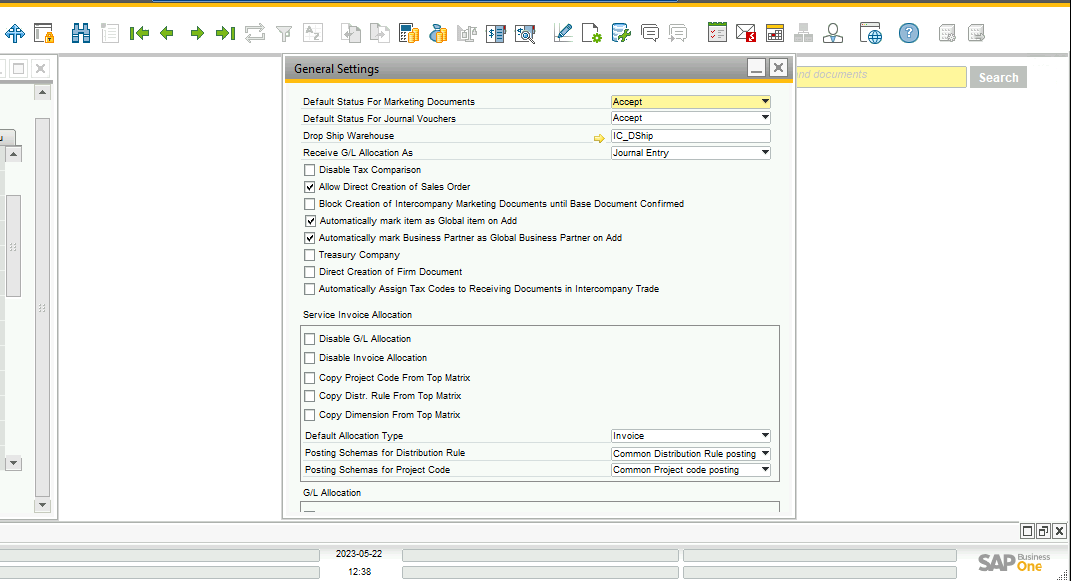This screenshot has width=1071, height=581.
Task: Minimize the General Settings window
Action: tap(756, 68)
